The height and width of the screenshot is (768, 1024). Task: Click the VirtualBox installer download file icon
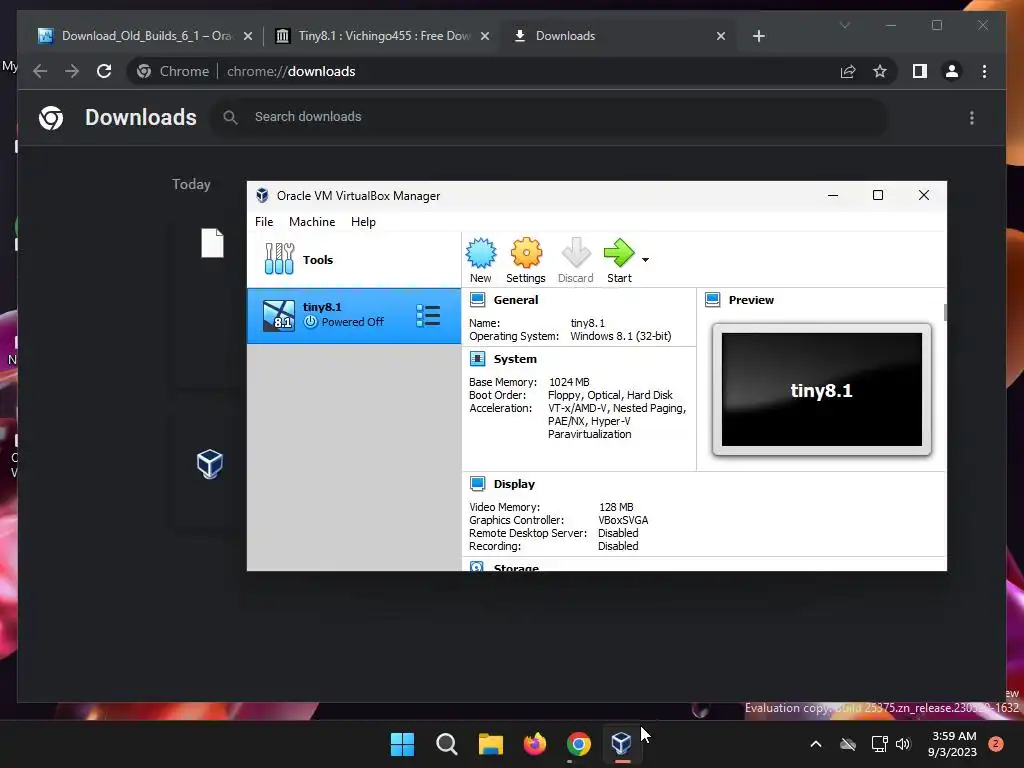pos(210,464)
